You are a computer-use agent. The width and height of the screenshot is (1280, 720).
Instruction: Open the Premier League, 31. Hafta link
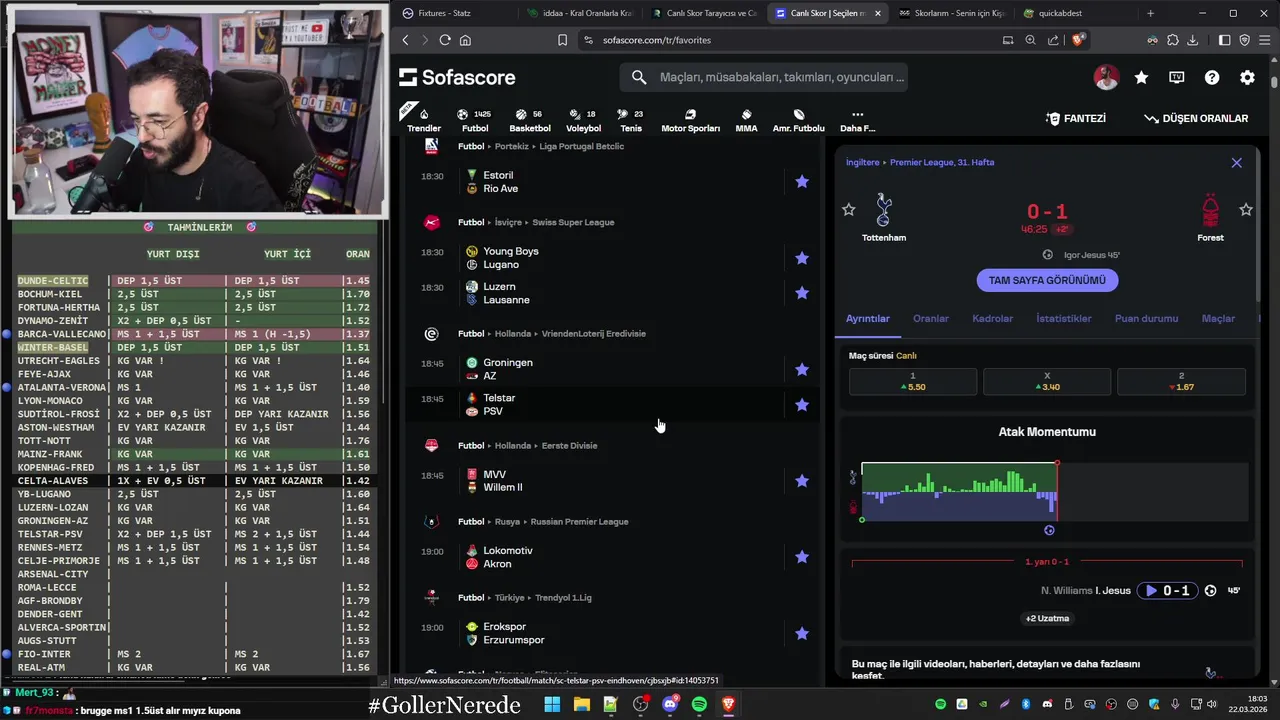[x=942, y=162]
